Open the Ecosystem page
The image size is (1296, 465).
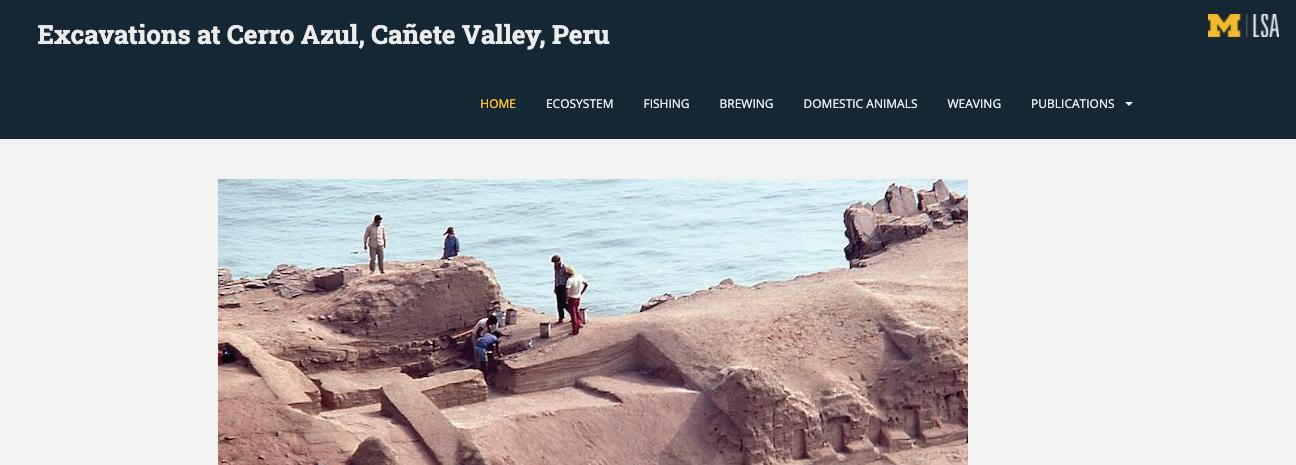579,104
